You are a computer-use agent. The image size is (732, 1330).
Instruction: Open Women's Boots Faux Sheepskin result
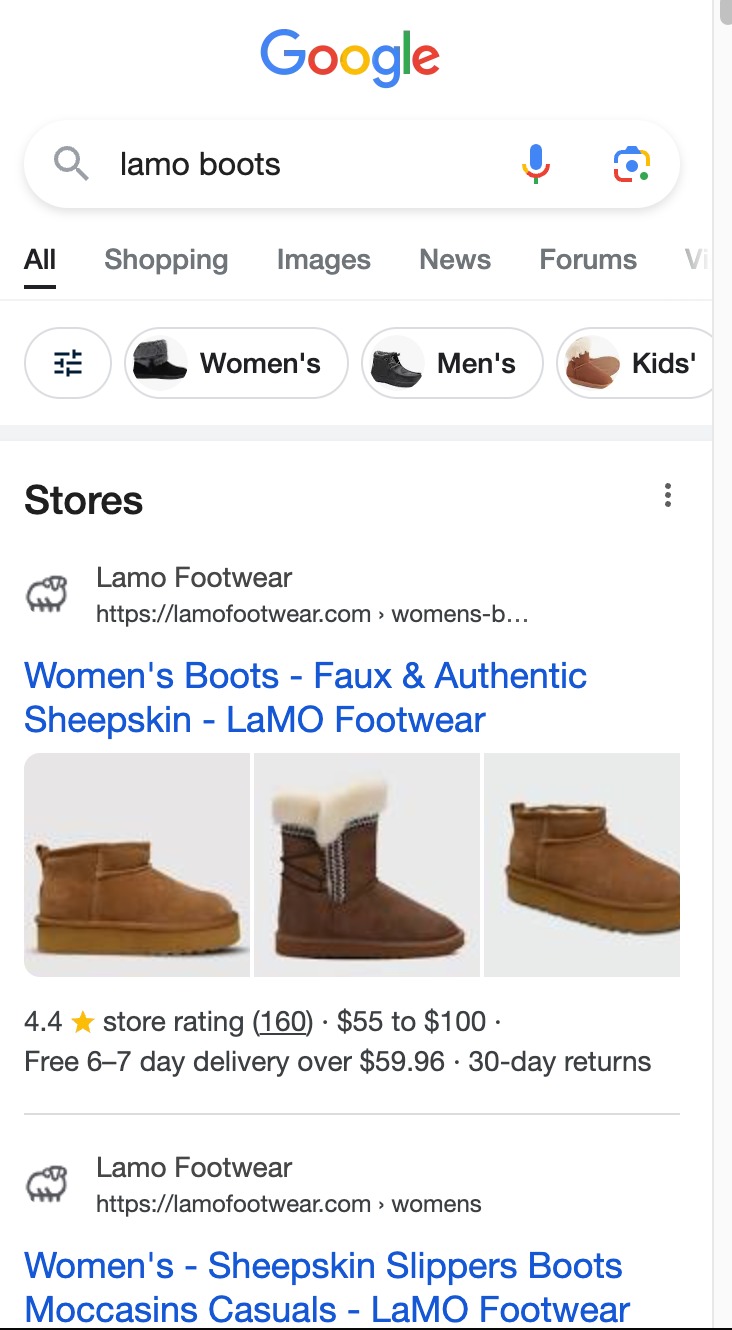tap(306, 697)
